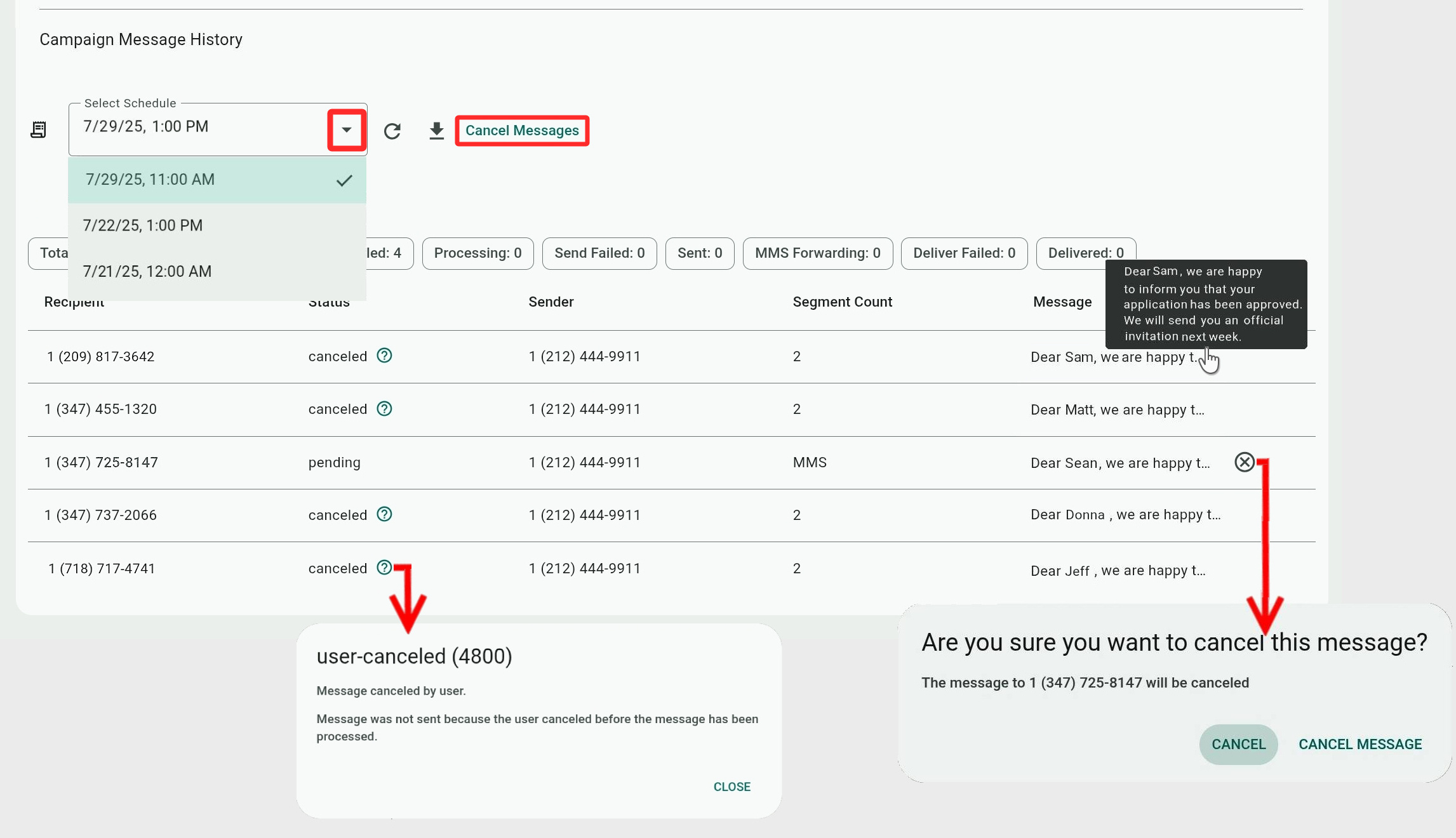Click cancel X icon on pending Sean message
This screenshot has height=838, width=1456.
click(x=1244, y=462)
